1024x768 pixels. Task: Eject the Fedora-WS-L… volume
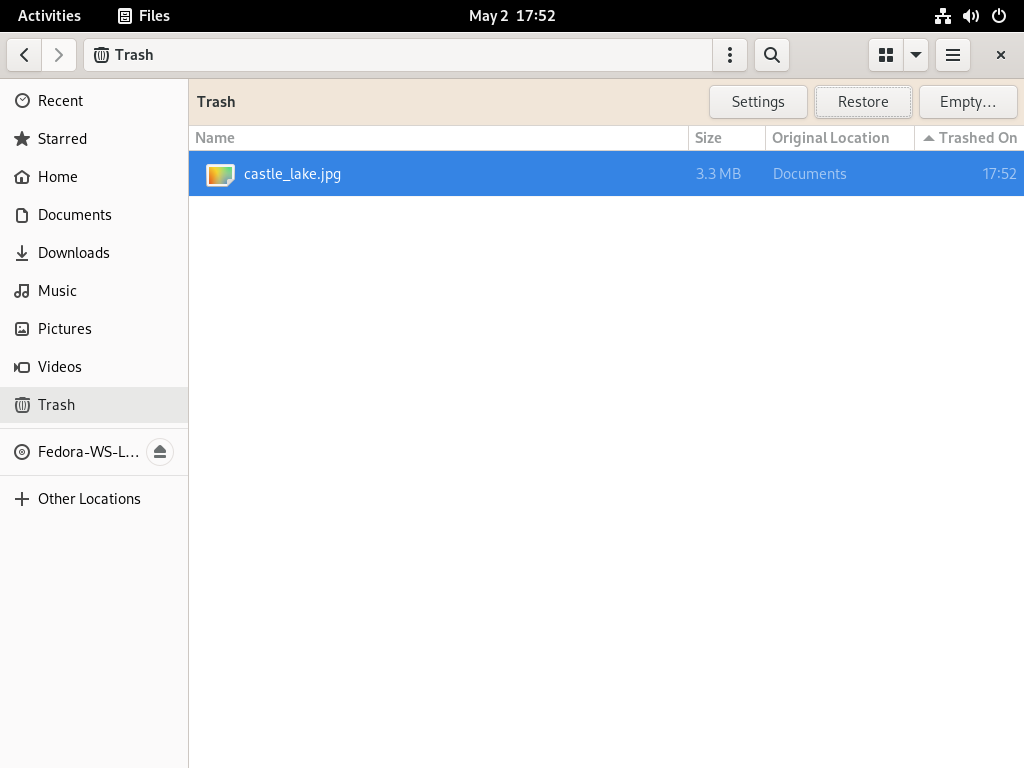(160, 452)
